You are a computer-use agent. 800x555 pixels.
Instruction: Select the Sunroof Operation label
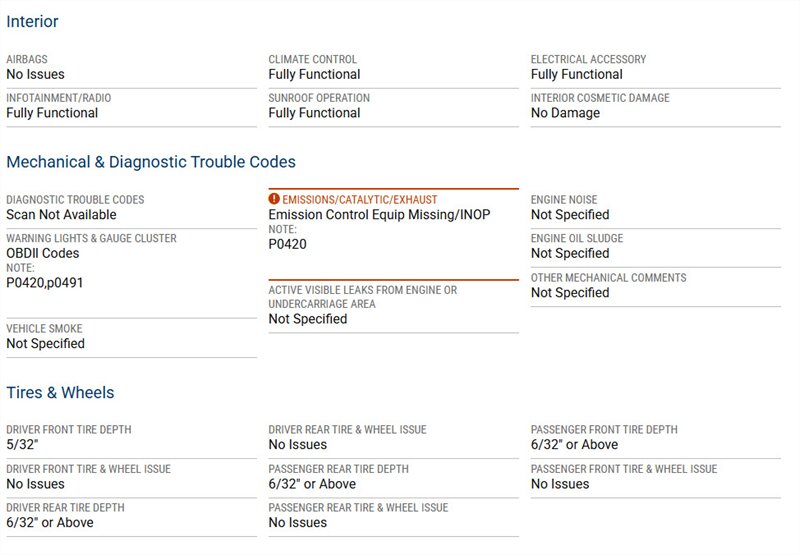tap(319, 99)
